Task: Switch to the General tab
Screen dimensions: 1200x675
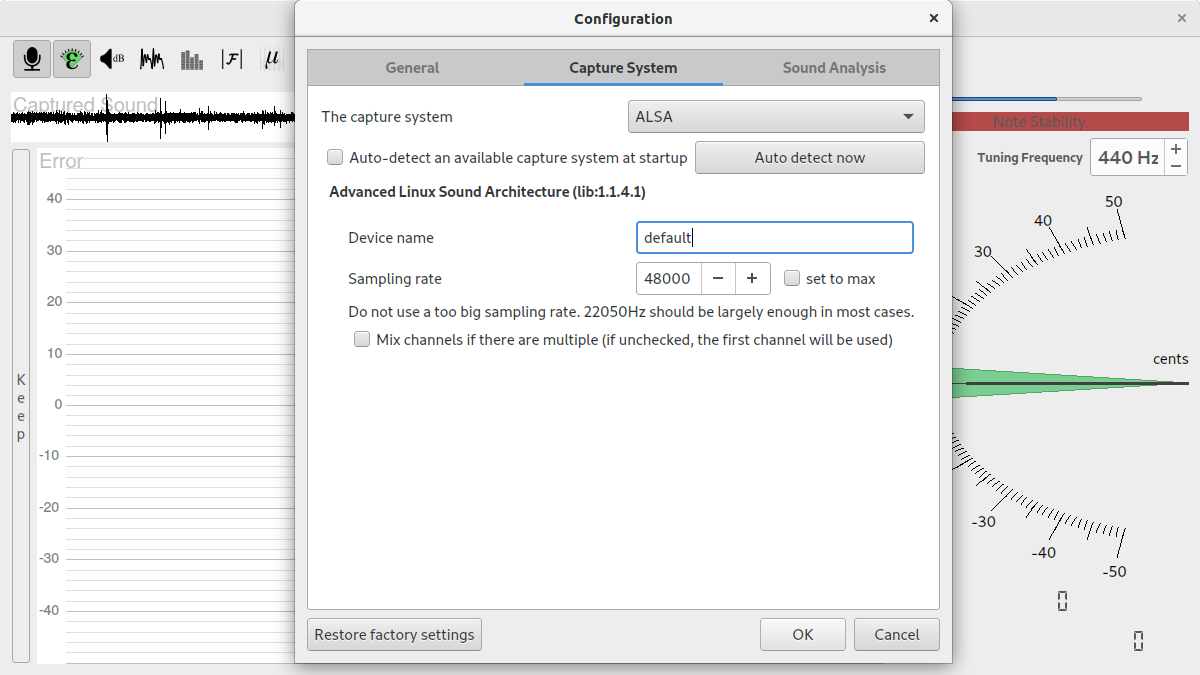Action: (412, 68)
